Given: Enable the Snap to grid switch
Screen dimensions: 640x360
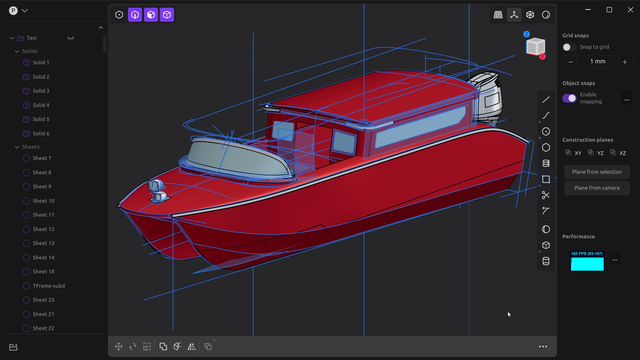Looking at the screenshot, I should (569, 47).
